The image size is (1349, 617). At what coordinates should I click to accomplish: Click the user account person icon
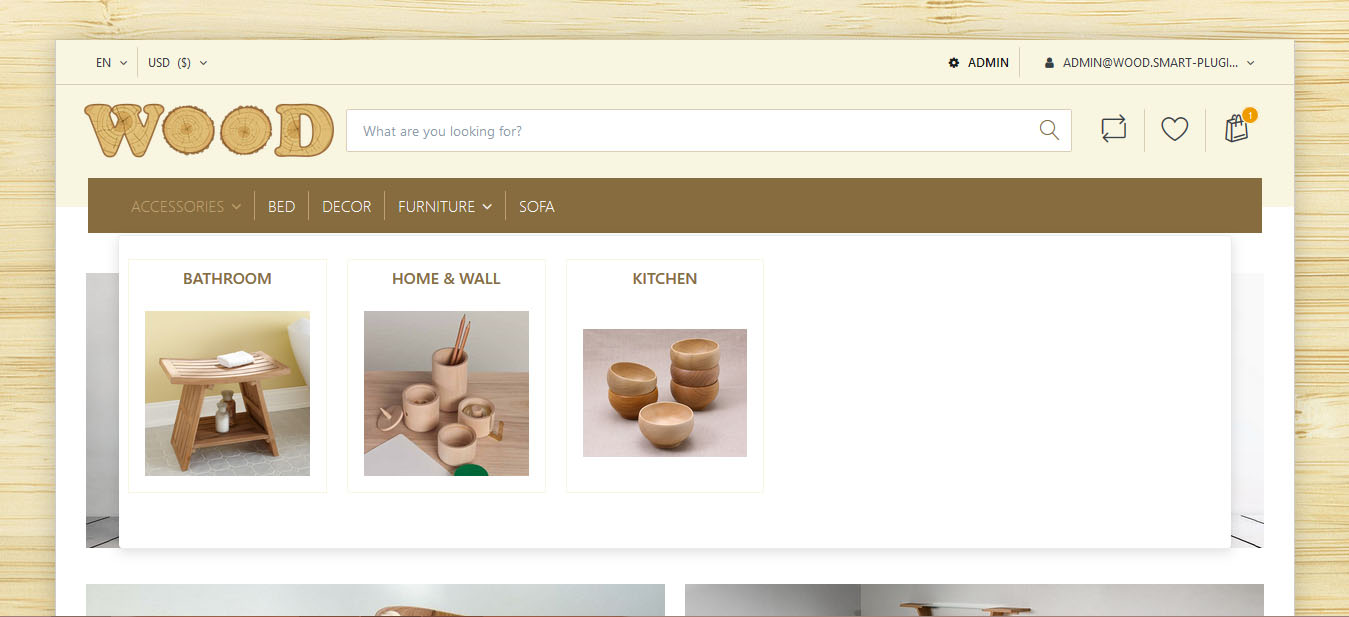1049,63
